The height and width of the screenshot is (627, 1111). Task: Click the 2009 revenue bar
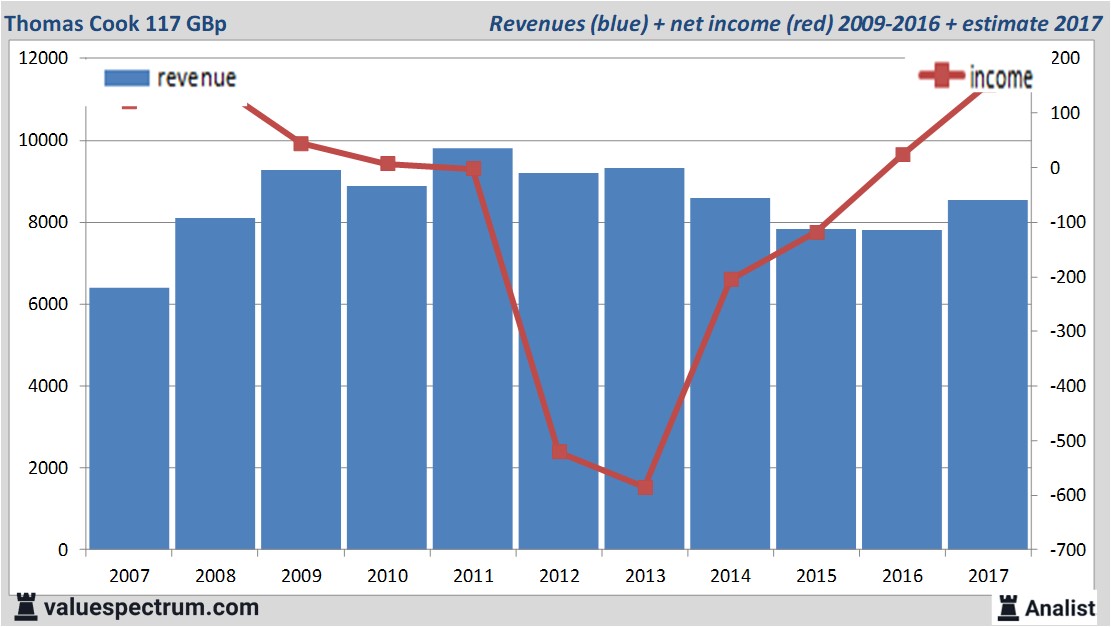coord(301,360)
